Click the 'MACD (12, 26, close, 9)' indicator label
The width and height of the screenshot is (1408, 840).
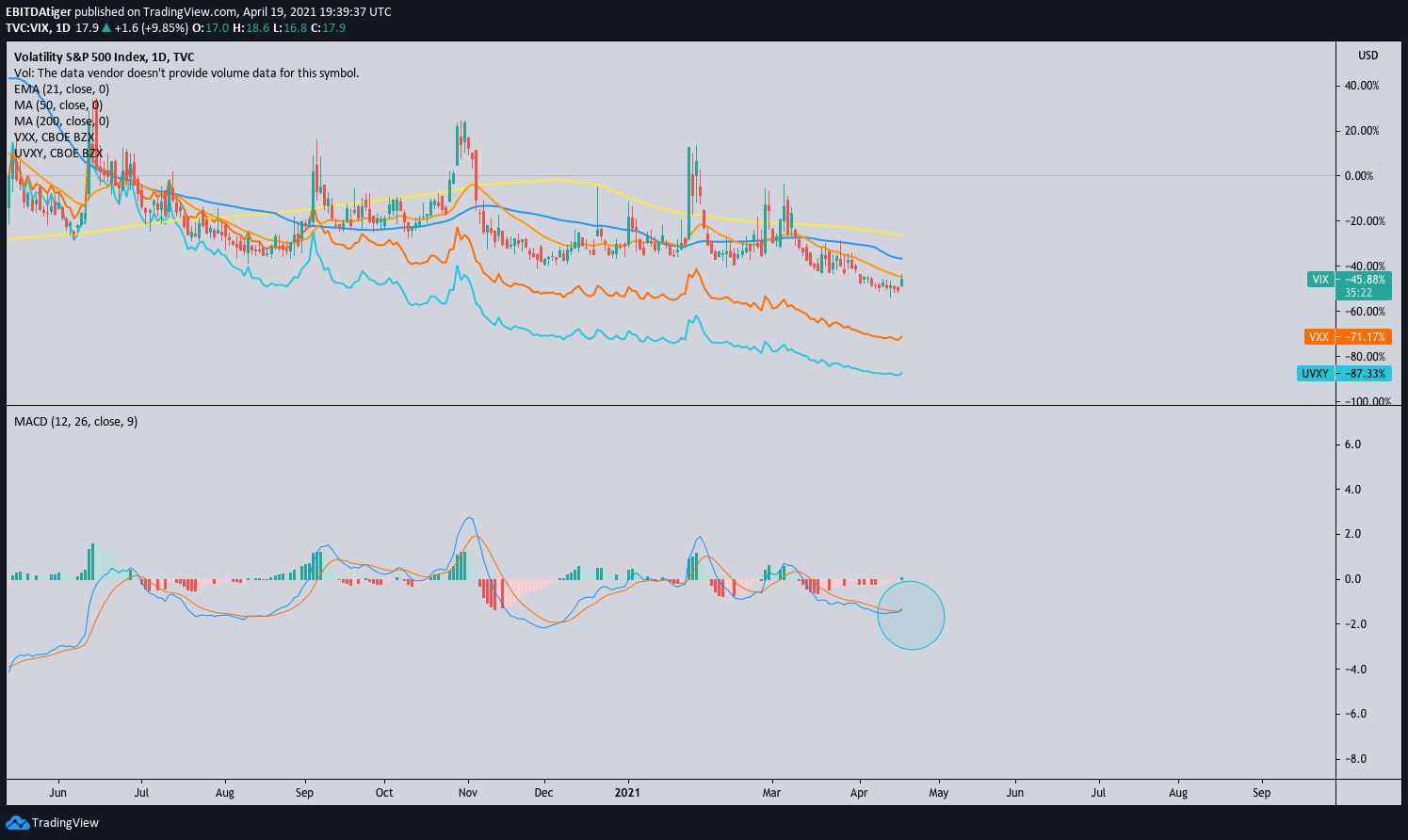(x=75, y=421)
